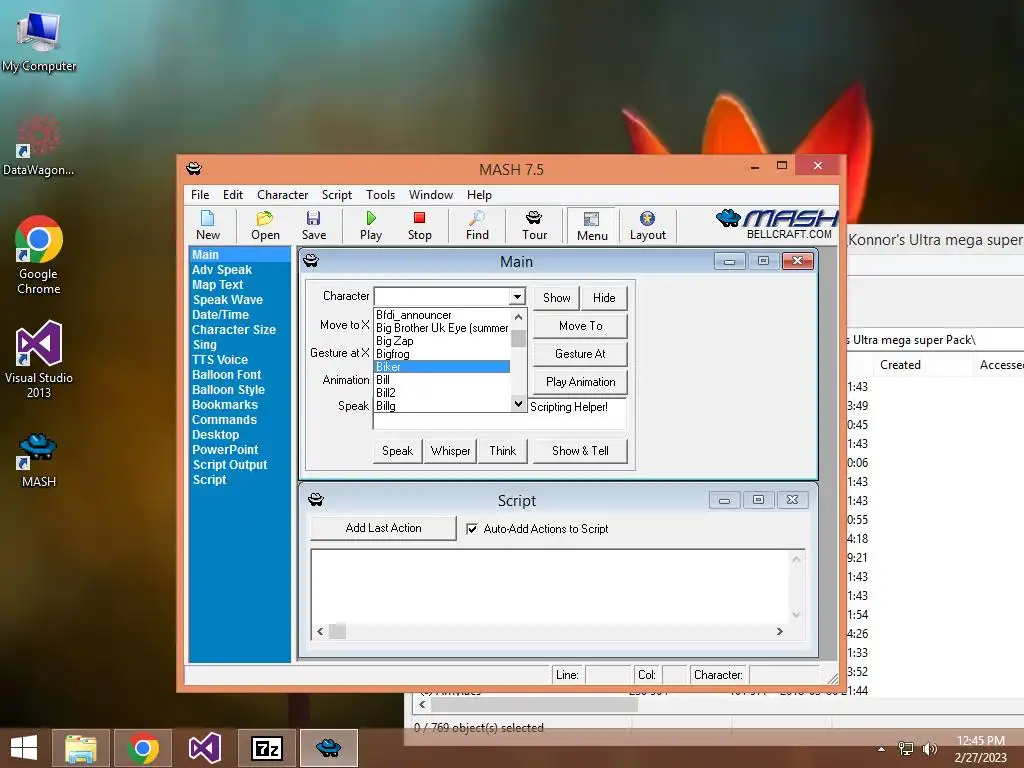Play the script with the green Play icon
Image resolution: width=1024 pixels, height=768 pixels.
(x=370, y=225)
